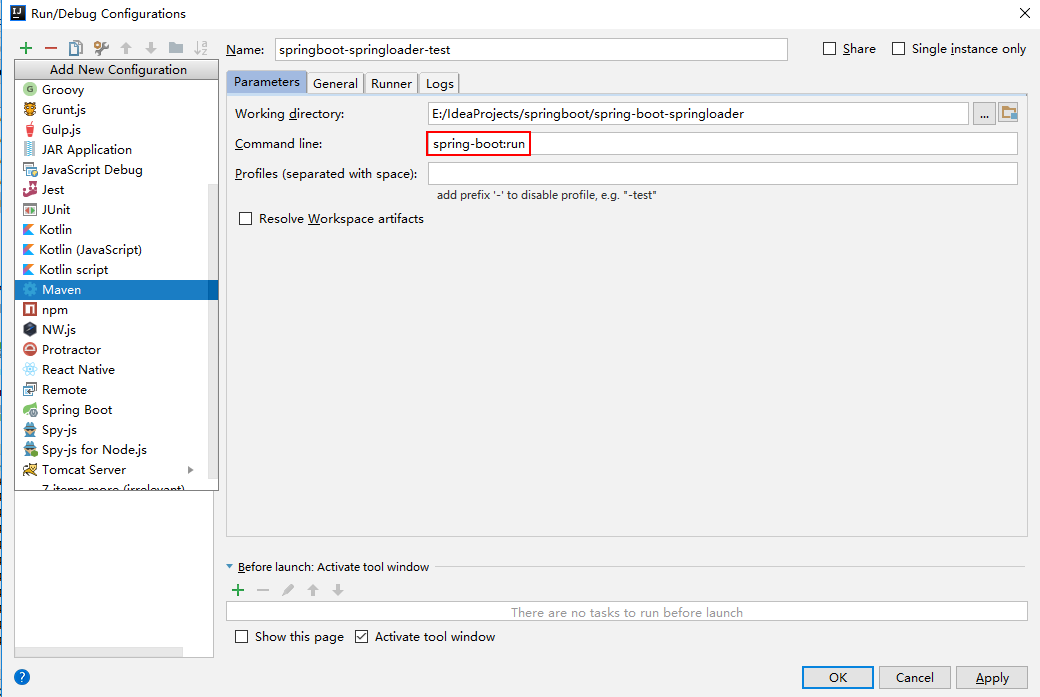This screenshot has width=1040, height=697.
Task: Click the working directory project folder icon
Action: (x=1008, y=113)
